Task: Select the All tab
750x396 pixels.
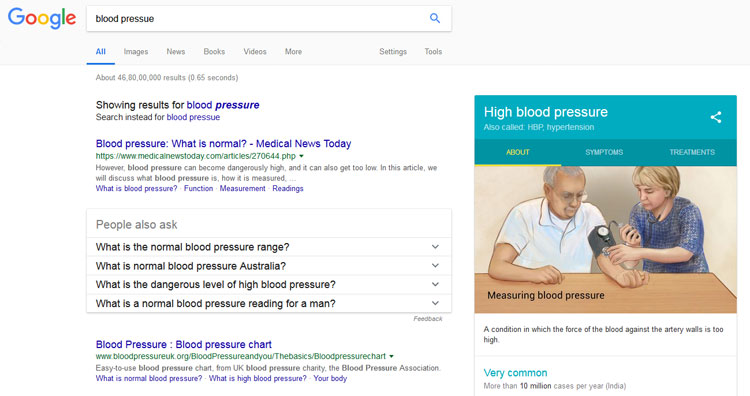Action: [100, 52]
